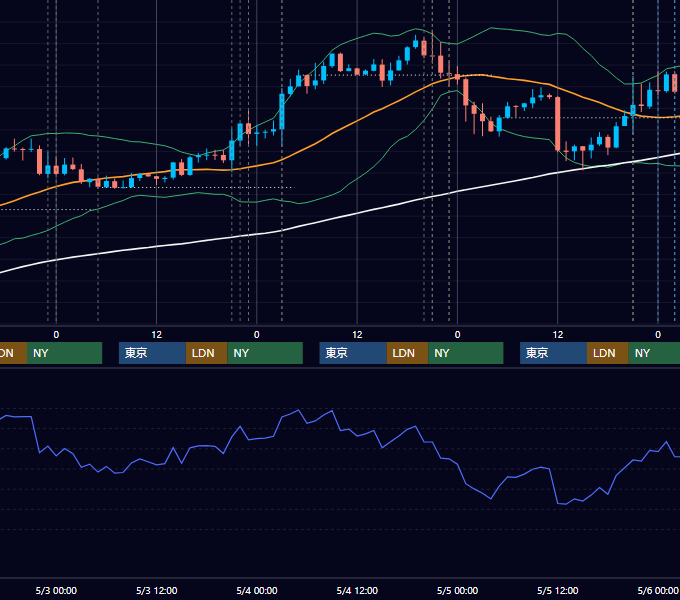Select the 東京 session block on 5/5
The width and height of the screenshot is (680, 600).
coord(553,353)
